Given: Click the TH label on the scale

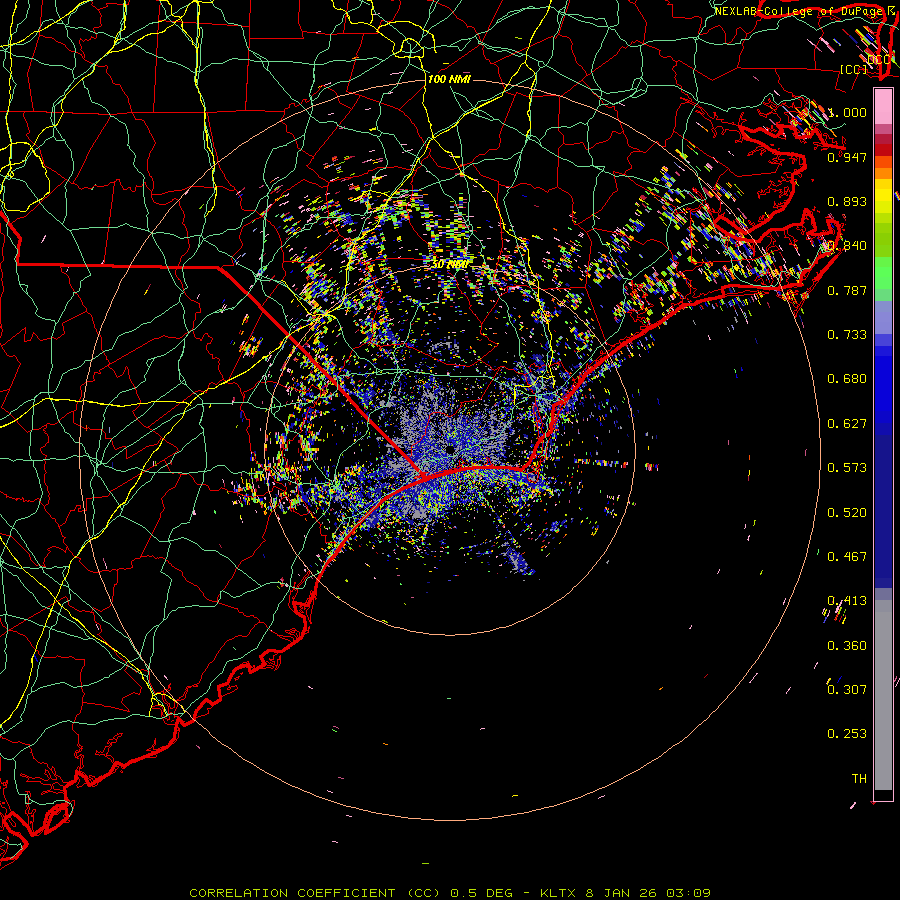Looking at the screenshot, I should (x=859, y=779).
